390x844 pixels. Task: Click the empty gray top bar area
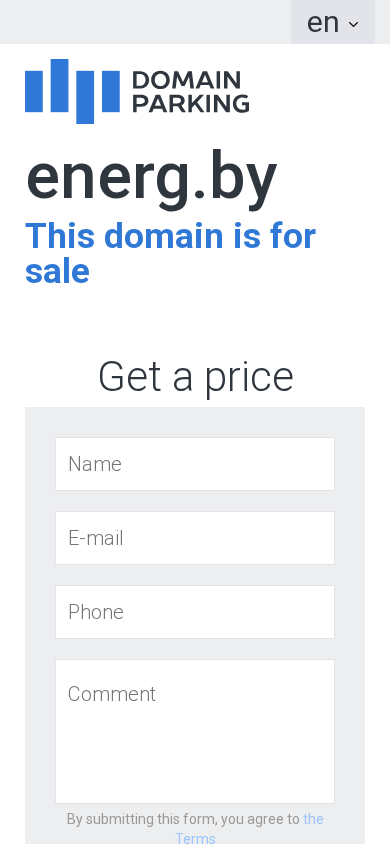pyautogui.click(x=145, y=22)
